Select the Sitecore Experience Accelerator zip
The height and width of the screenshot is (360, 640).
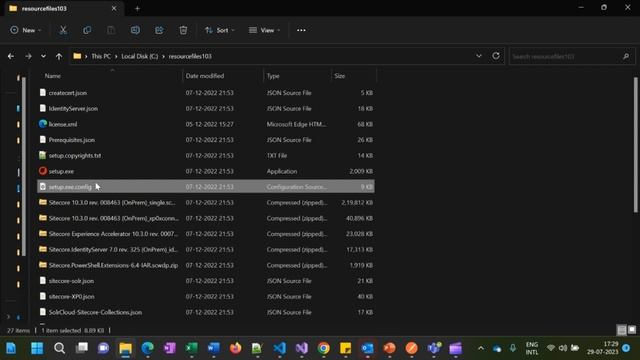pos(206,234)
